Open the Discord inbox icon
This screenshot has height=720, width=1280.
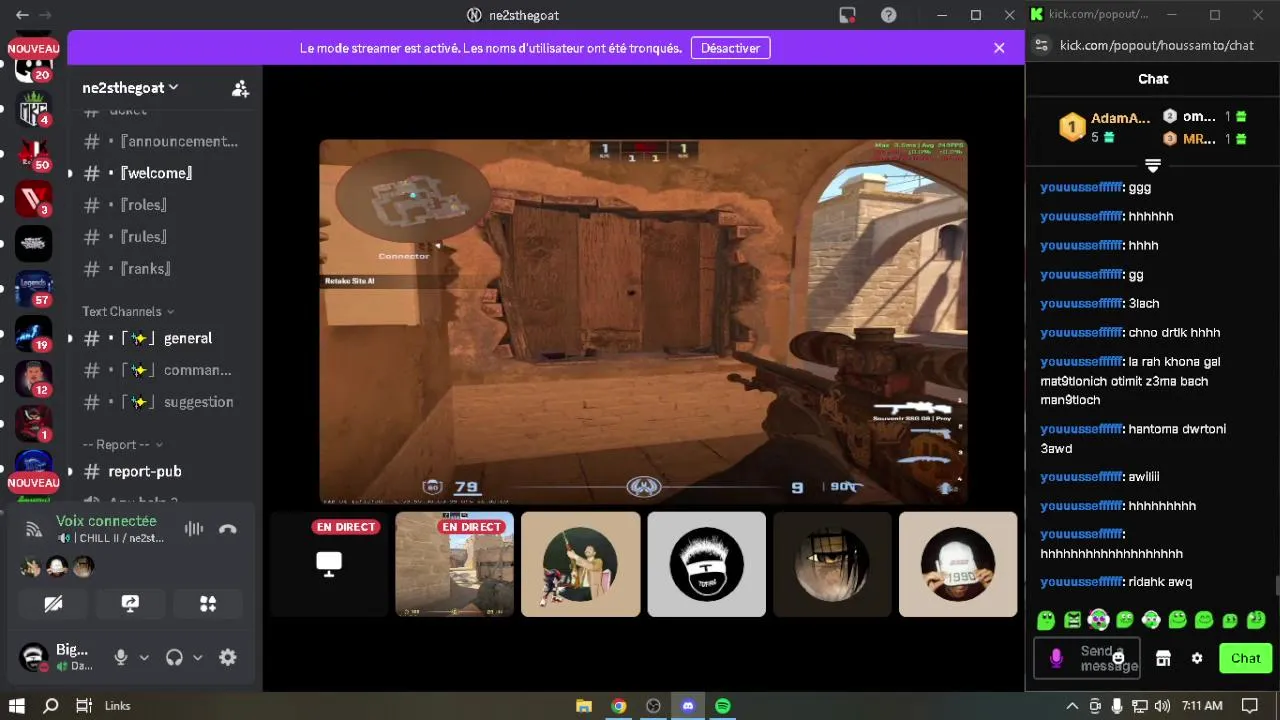click(848, 15)
